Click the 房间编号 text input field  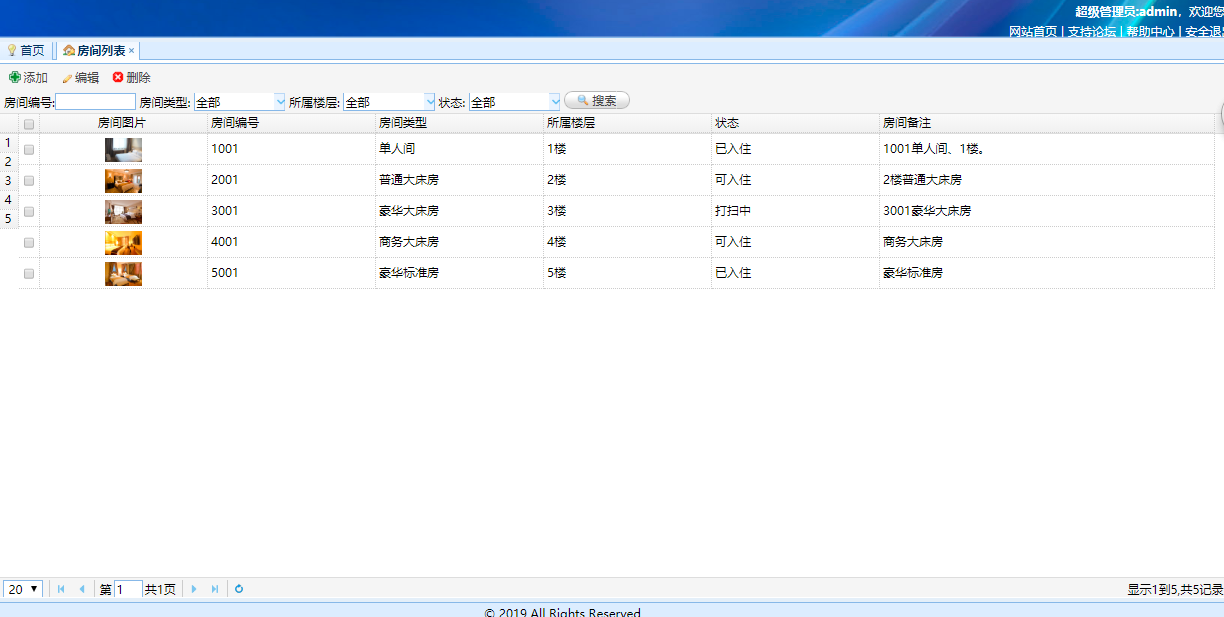coord(95,101)
